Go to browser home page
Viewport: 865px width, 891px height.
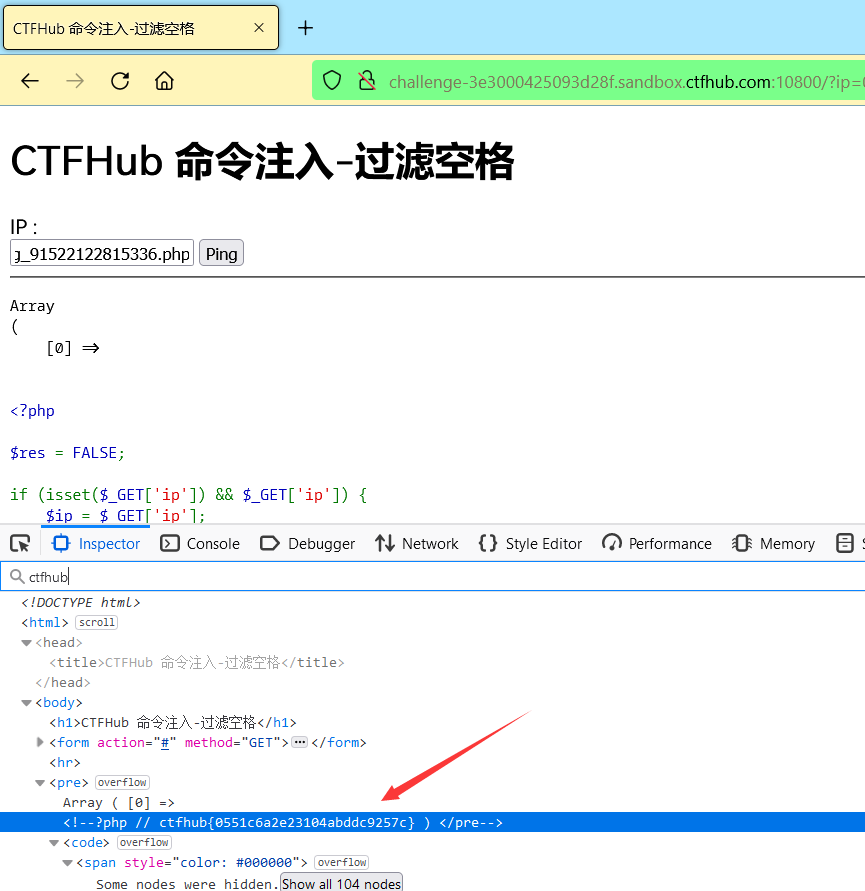(x=164, y=81)
